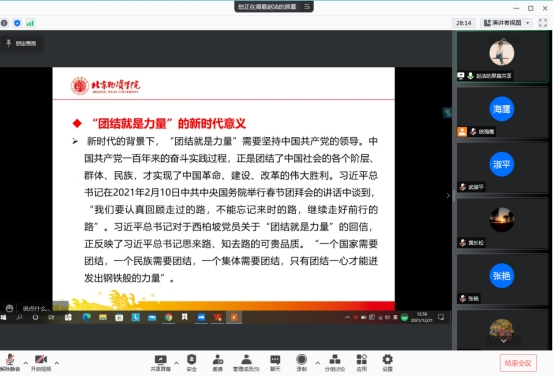Viewport: 553px width, 376px height.
Task: Turn on the camera (开启视频)
Action: click(41, 363)
